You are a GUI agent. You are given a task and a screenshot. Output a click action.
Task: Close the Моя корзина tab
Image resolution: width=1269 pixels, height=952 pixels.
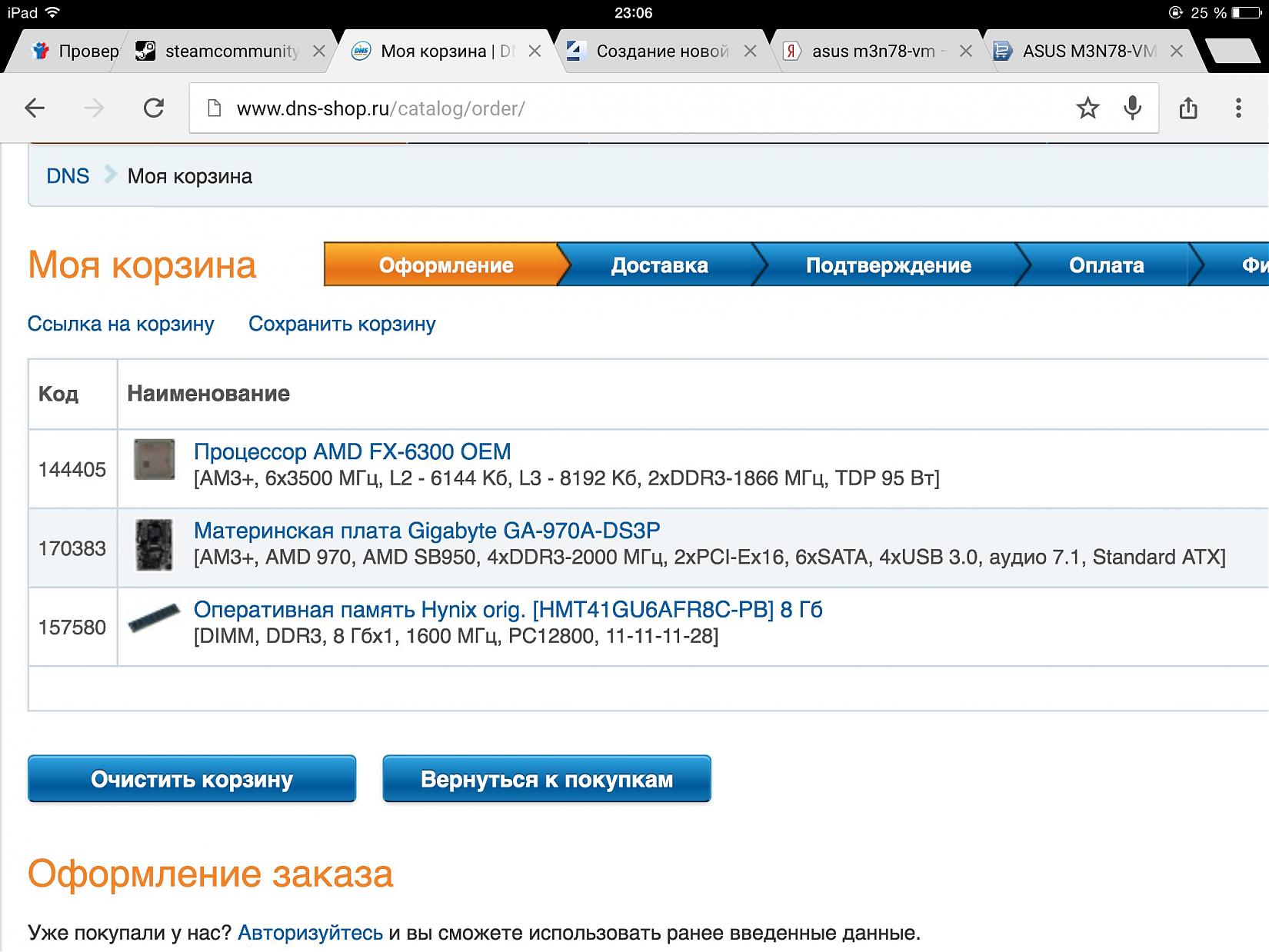[x=535, y=52]
